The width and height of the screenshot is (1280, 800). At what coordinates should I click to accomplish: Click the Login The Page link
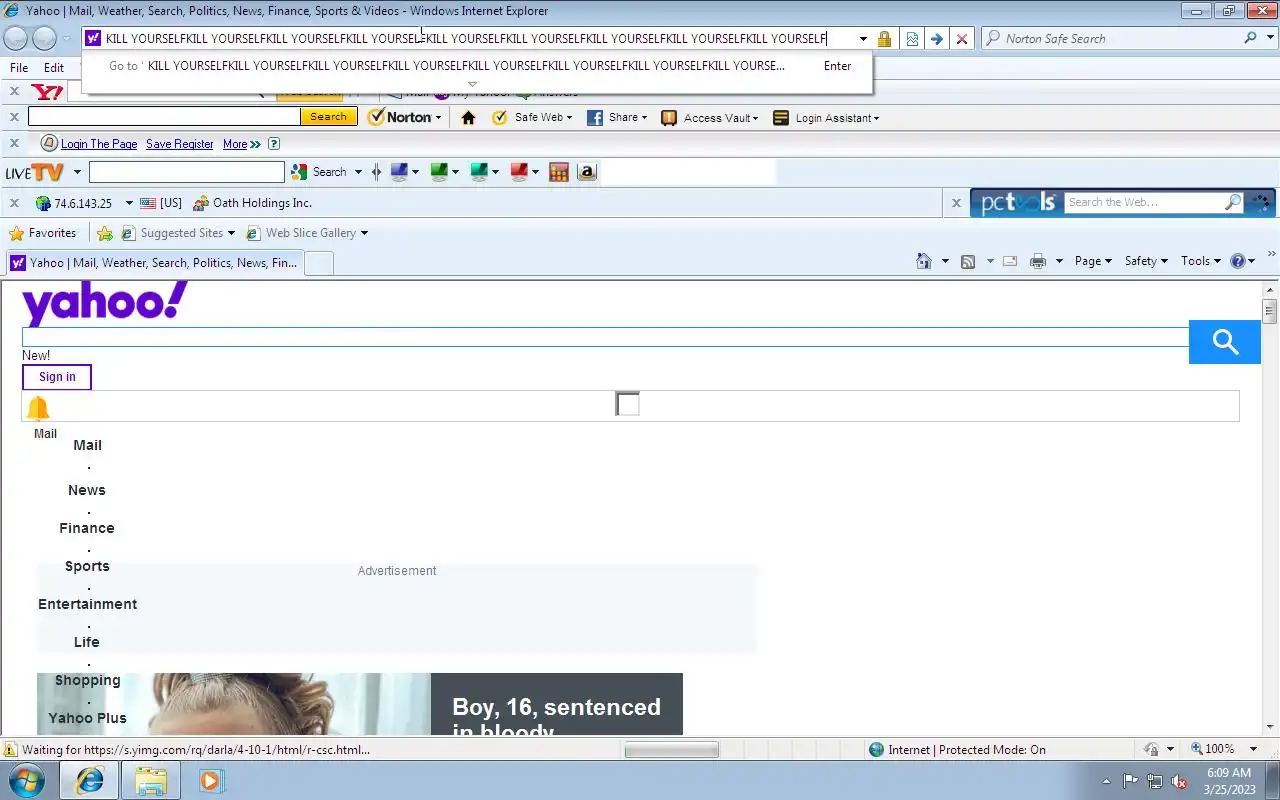[x=99, y=144]
